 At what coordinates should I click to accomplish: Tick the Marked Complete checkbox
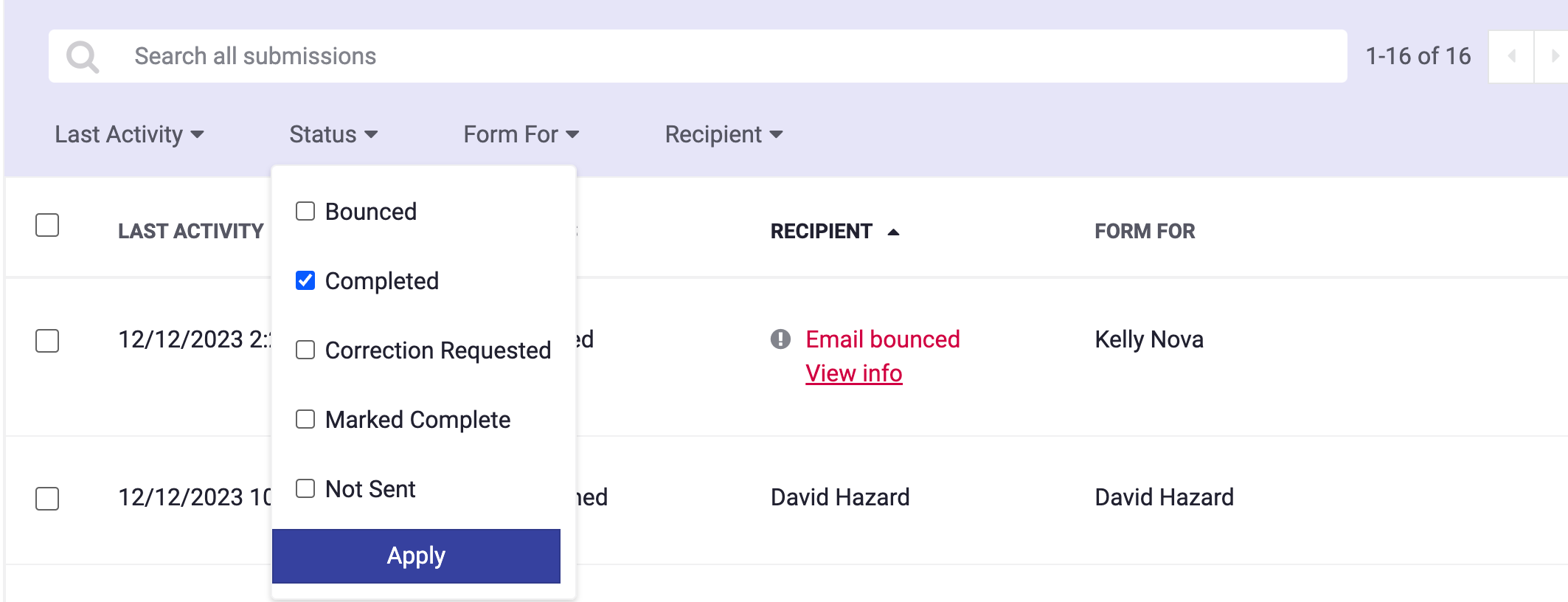305,419
